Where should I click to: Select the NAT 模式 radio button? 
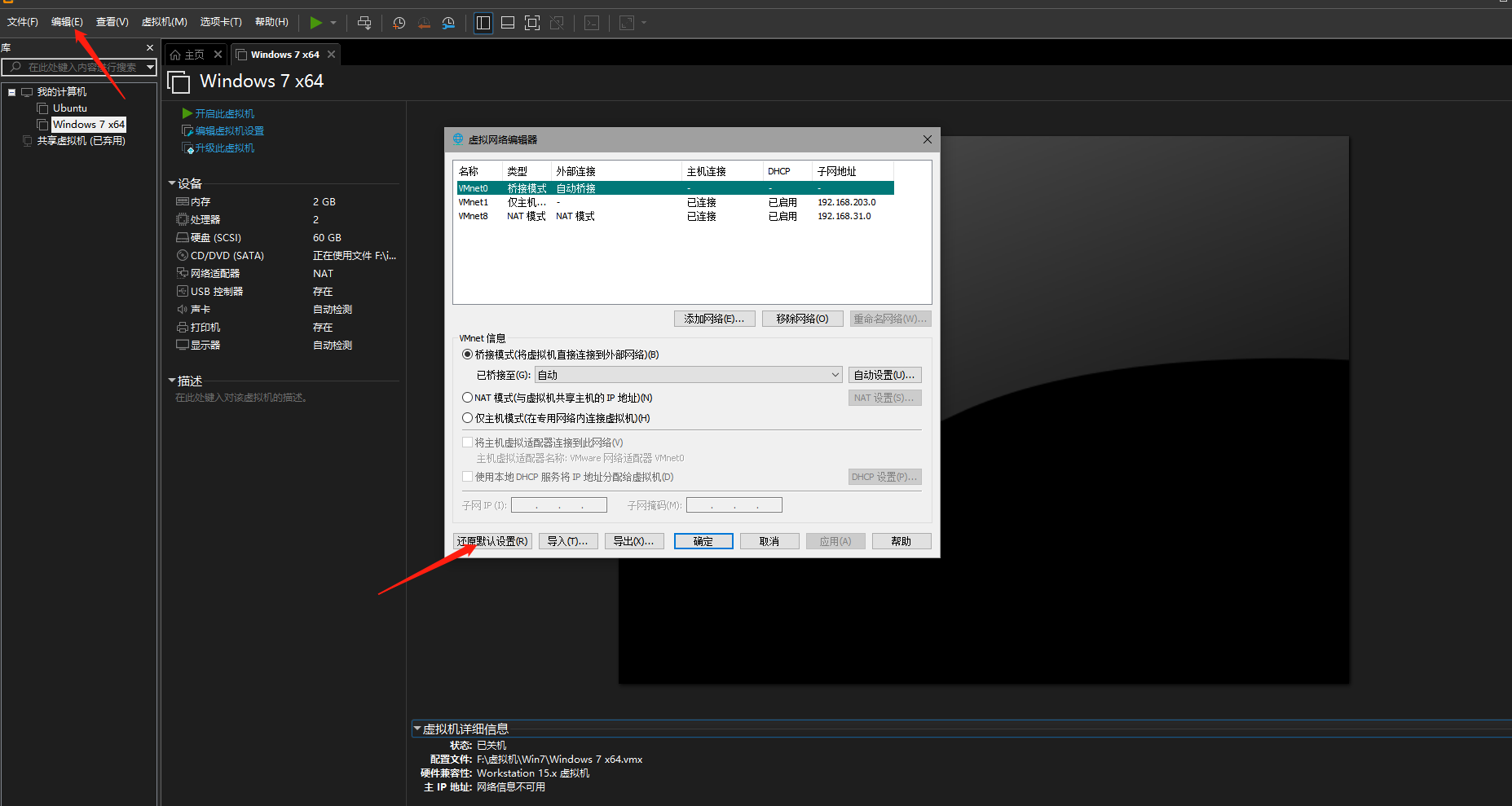467,398
